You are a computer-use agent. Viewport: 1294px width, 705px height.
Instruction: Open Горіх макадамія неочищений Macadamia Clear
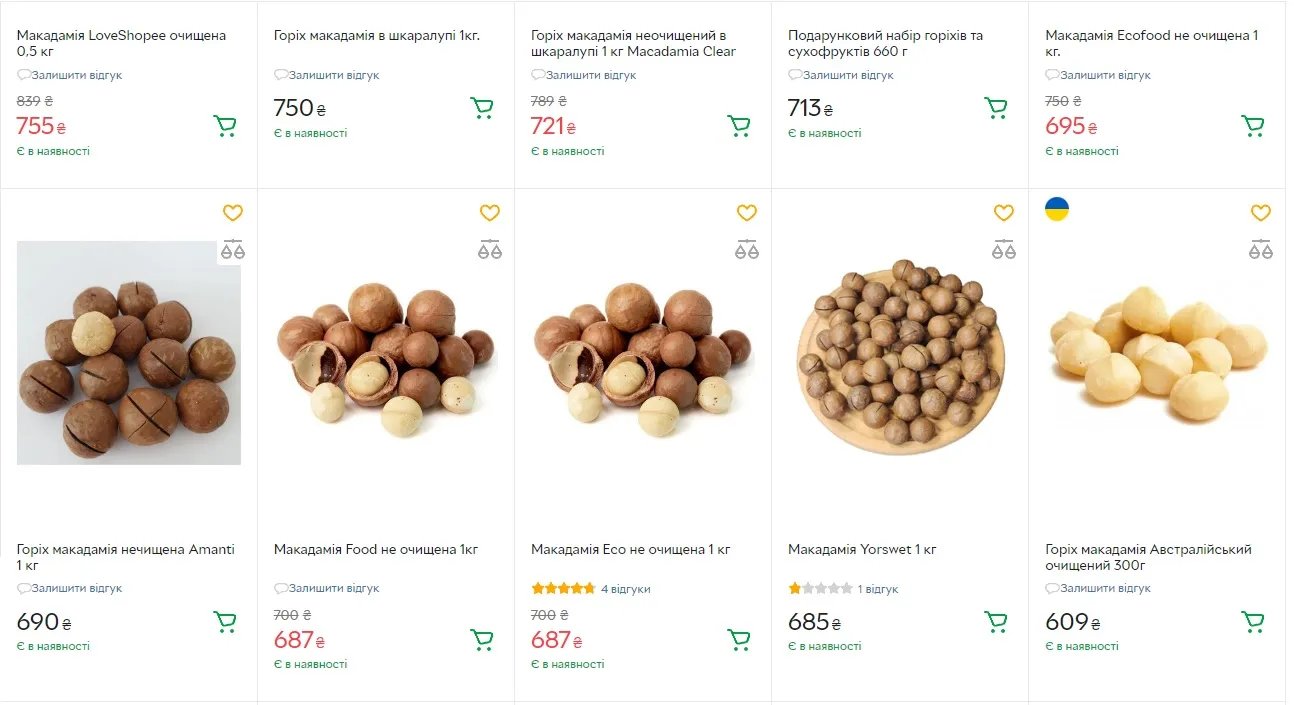(632, 43)
